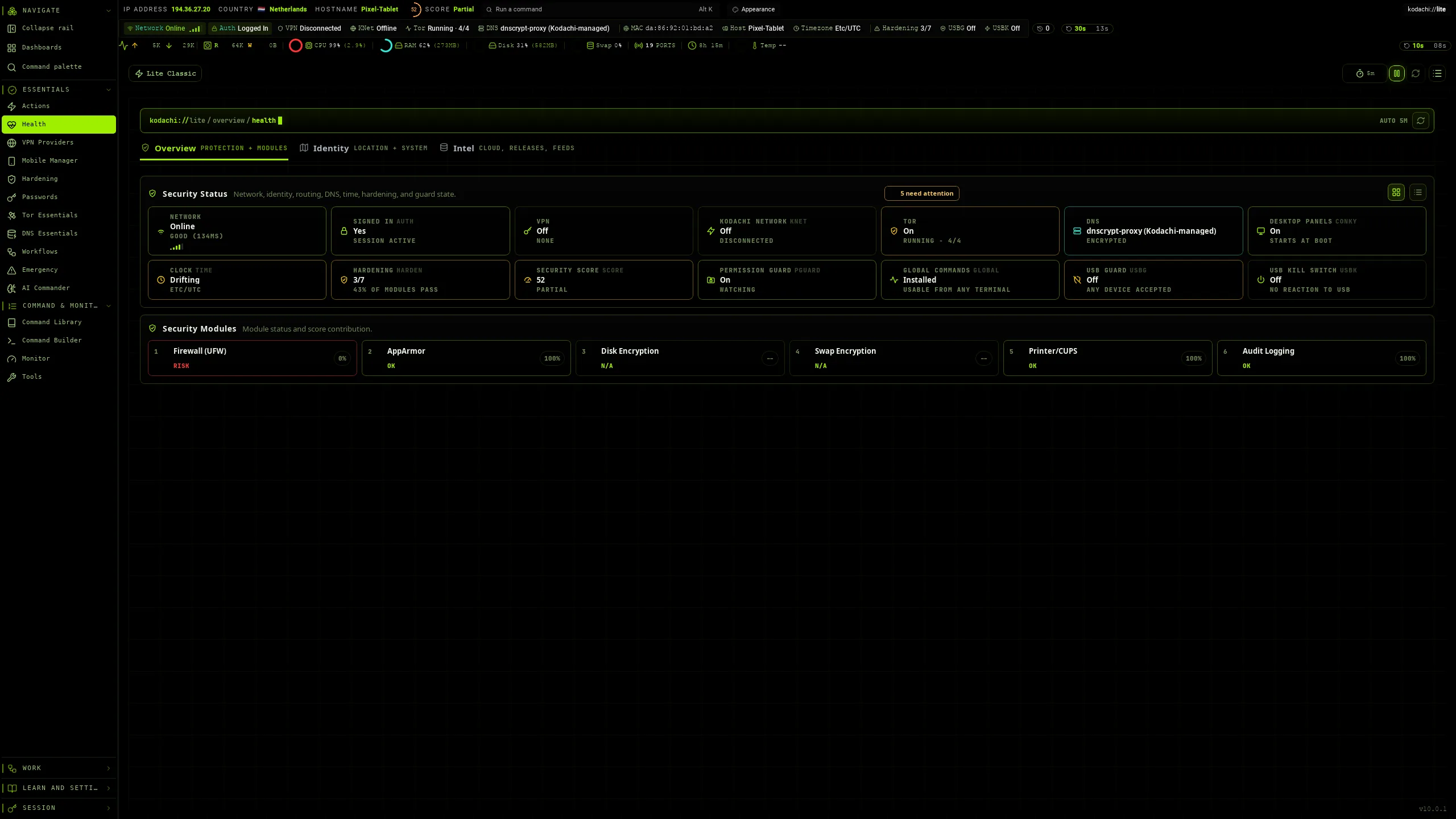Screen dimensions: 1456x819
Task: Click the Hardening 3/7 status chip
Action: click(x=903, y=28)
